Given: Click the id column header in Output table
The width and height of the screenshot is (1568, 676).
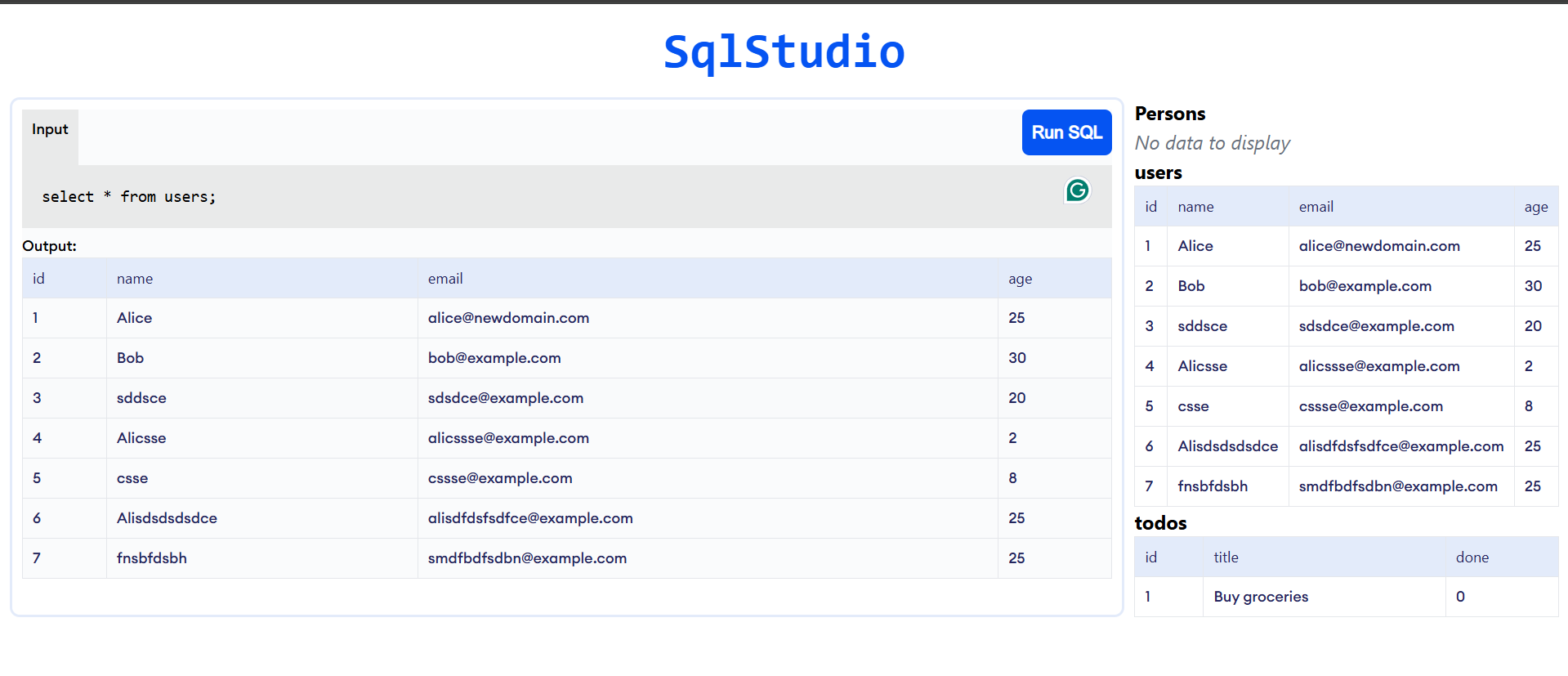Looking at the screenshot, I should point(65,279).
